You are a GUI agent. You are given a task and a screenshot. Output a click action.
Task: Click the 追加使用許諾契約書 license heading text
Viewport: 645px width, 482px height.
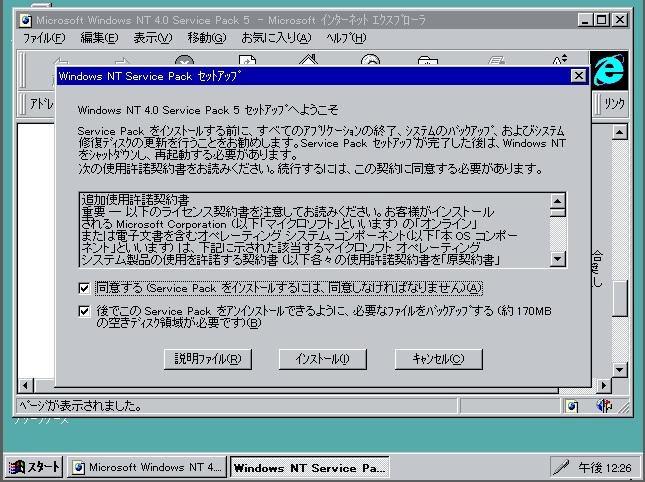tap(135, 200)
